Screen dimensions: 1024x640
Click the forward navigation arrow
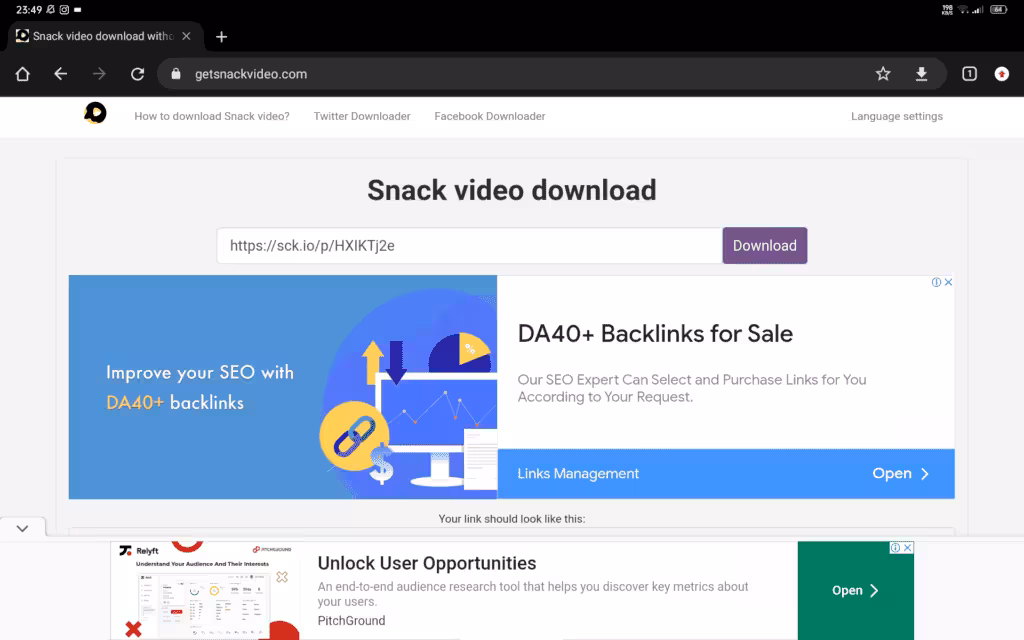tap(99, 74)
